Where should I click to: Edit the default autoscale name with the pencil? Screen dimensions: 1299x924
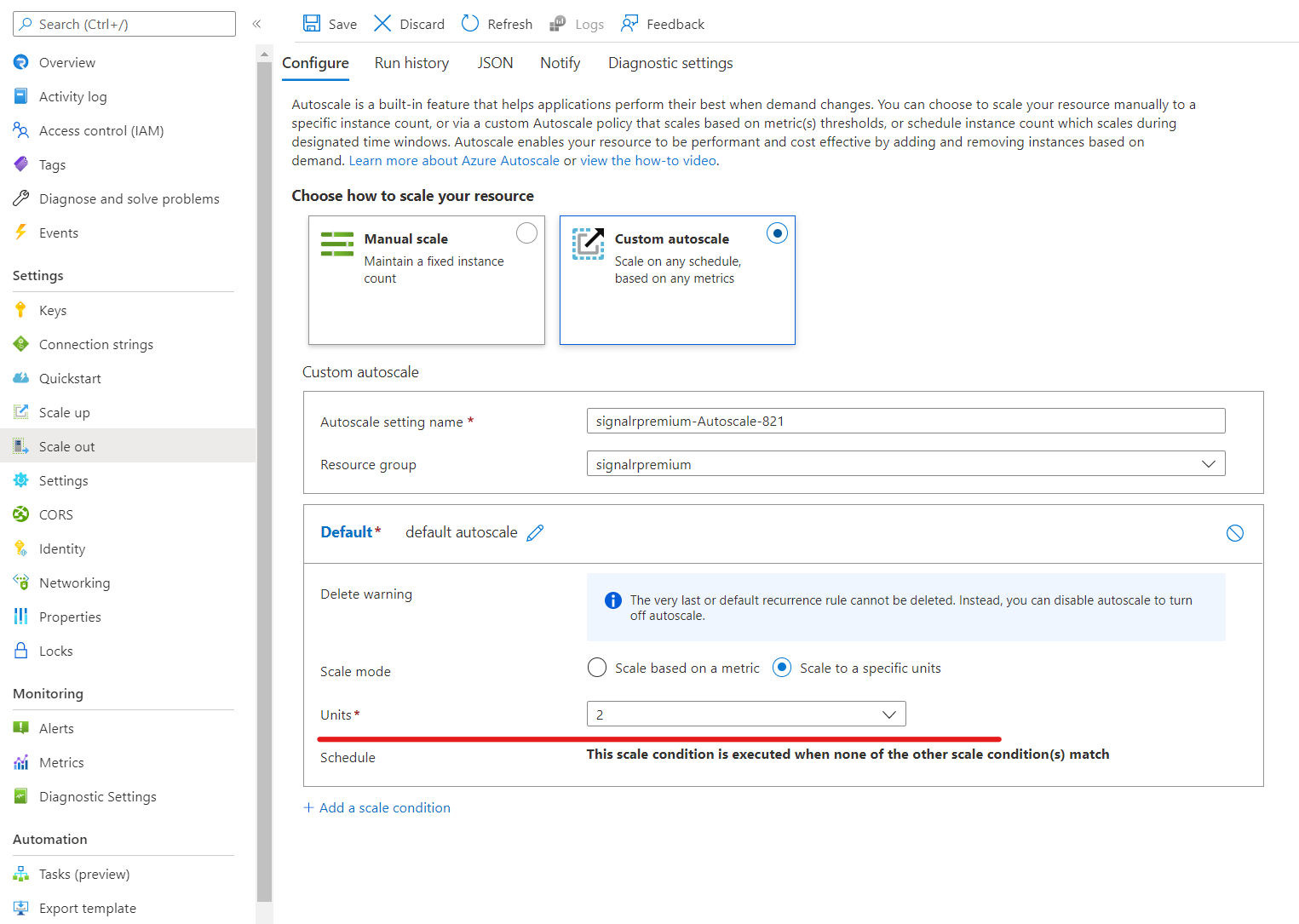[x=535, y=532]
